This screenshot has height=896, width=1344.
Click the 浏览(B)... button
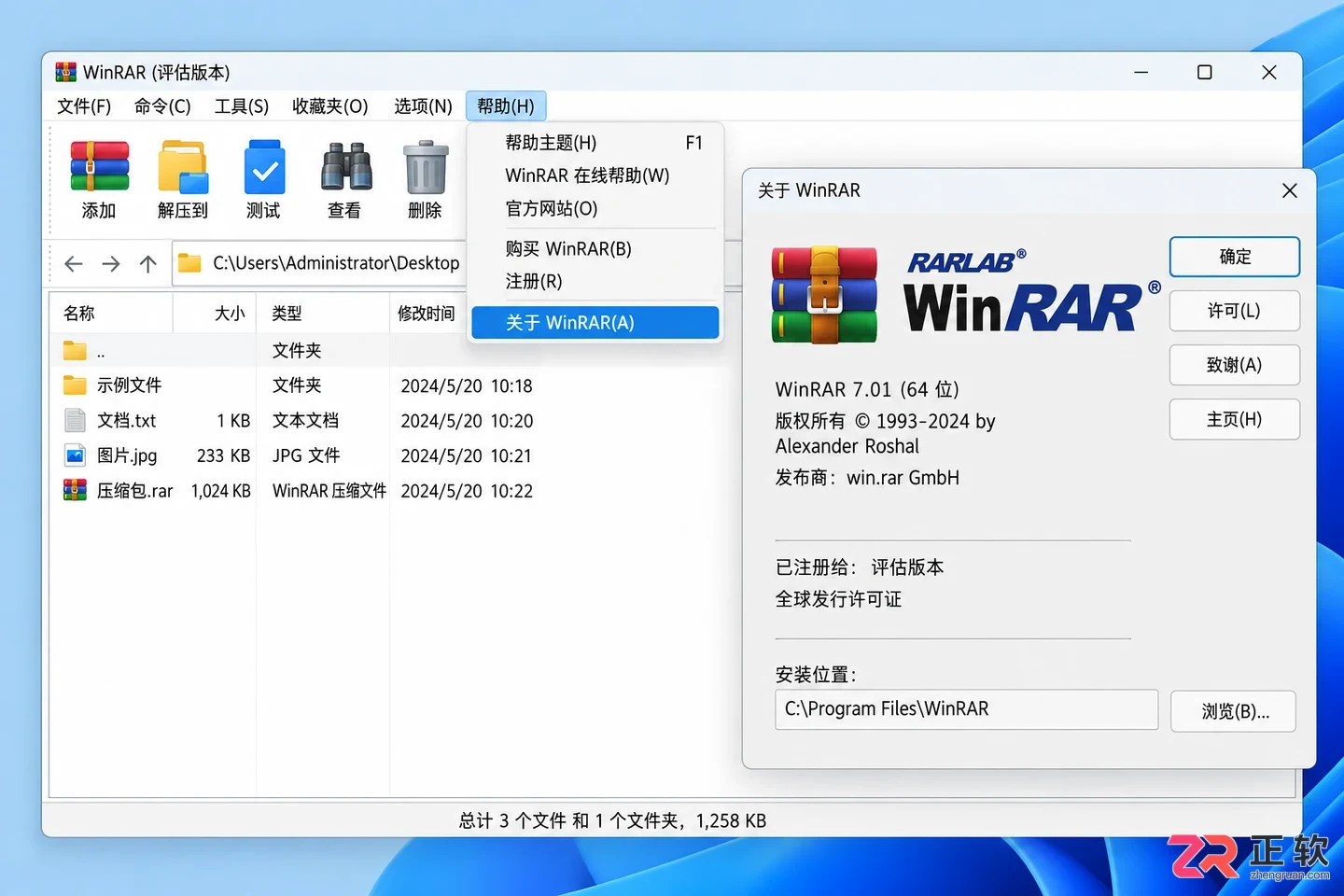[x=1234, y=711]
